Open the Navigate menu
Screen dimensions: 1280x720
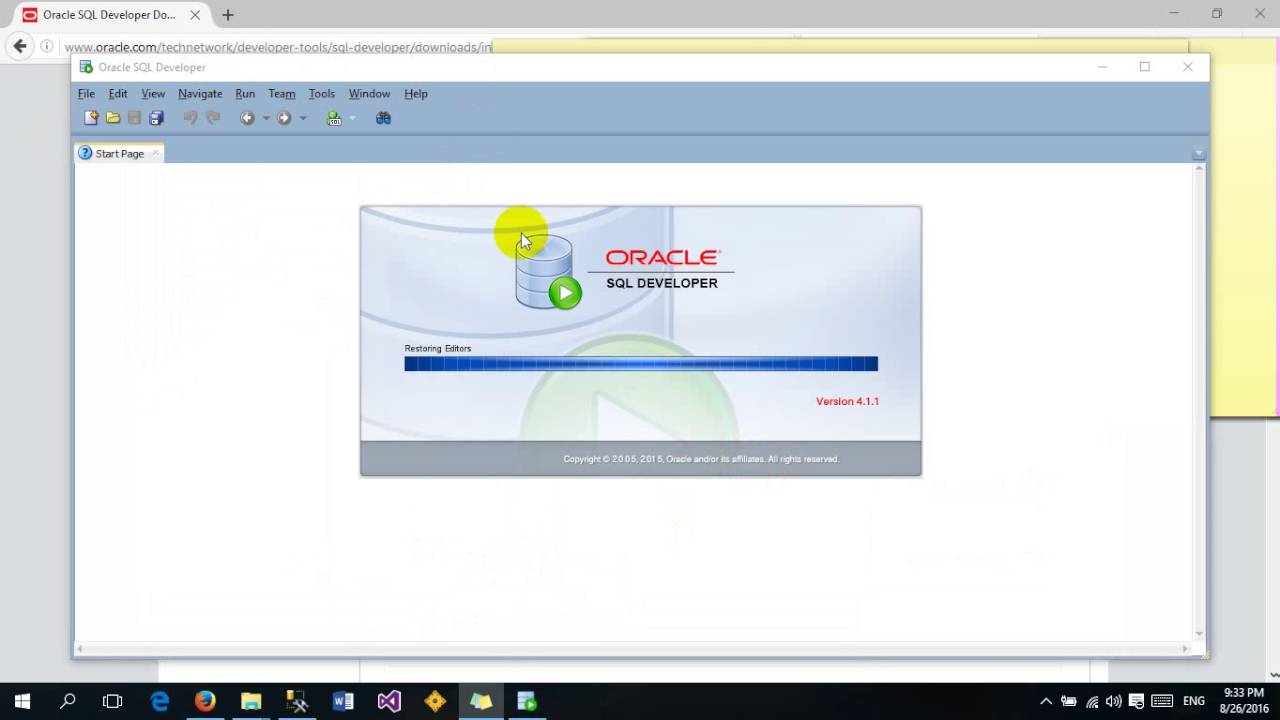(200, 94)
